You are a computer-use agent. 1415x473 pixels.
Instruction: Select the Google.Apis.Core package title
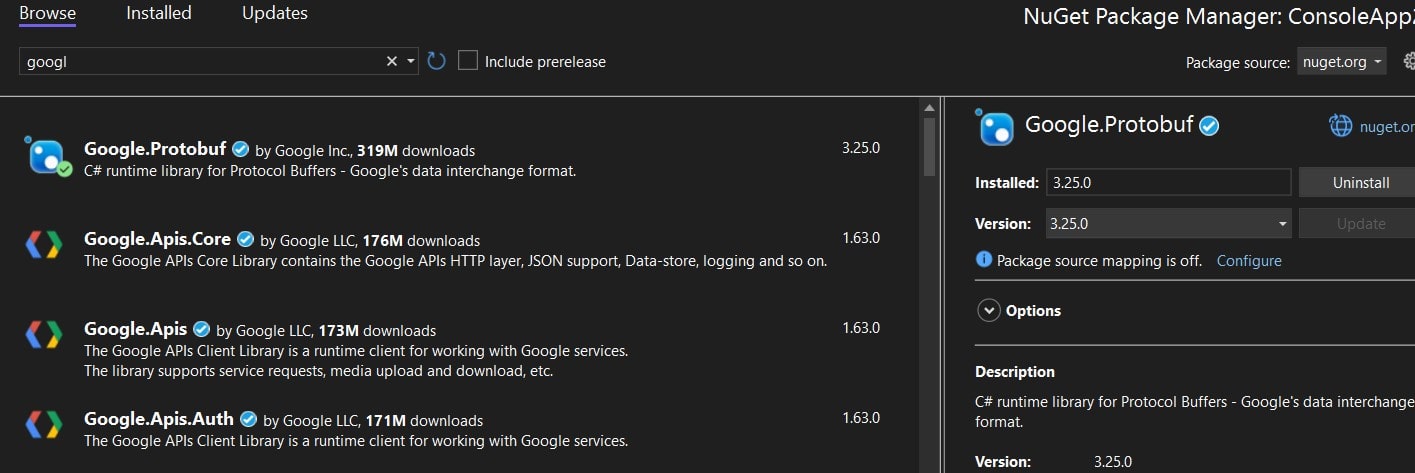tap(158, 240)
